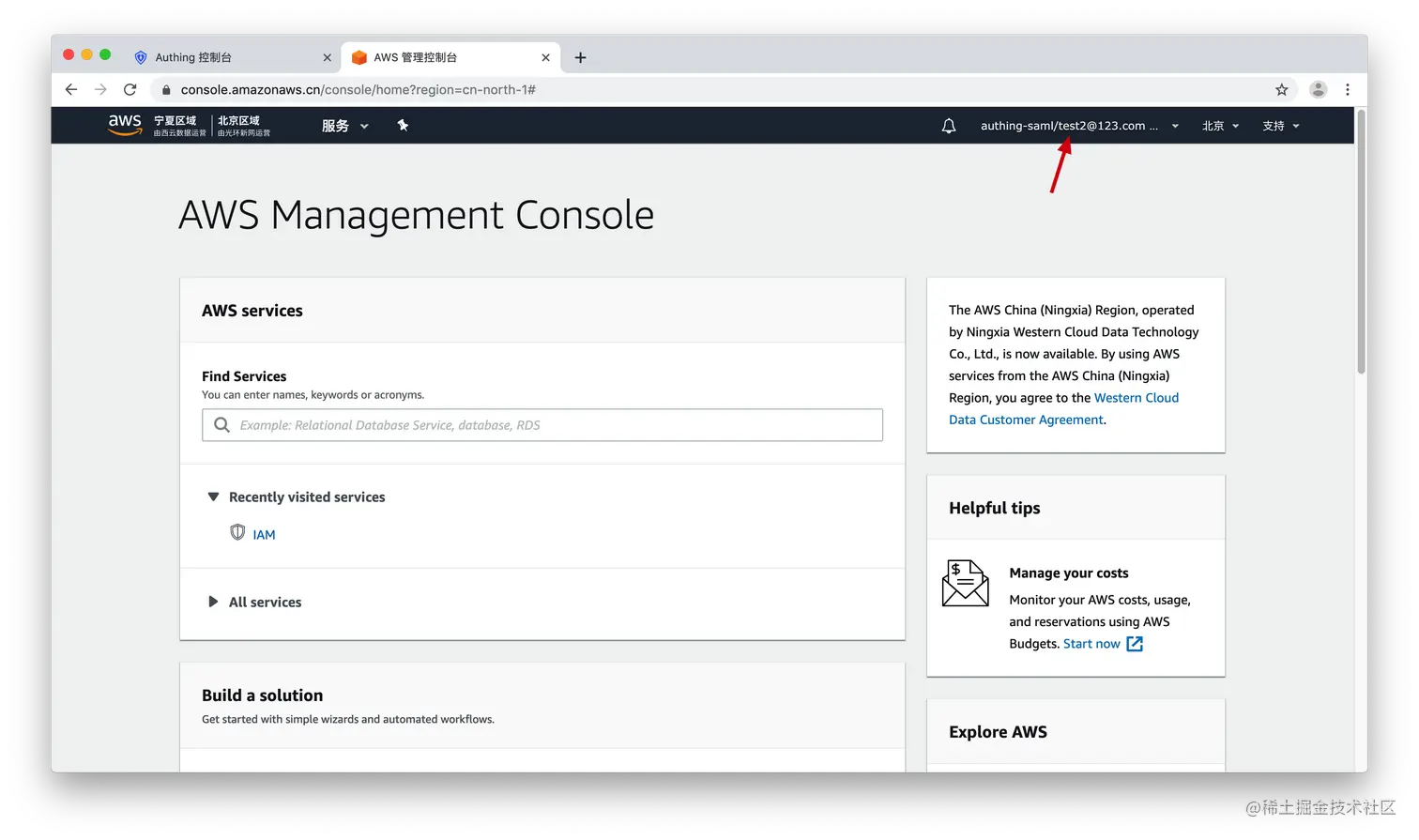Click the Start now link
The width and height of the screenshot is (1419, 840).
pyautogui.click(x=1091, y=644)
